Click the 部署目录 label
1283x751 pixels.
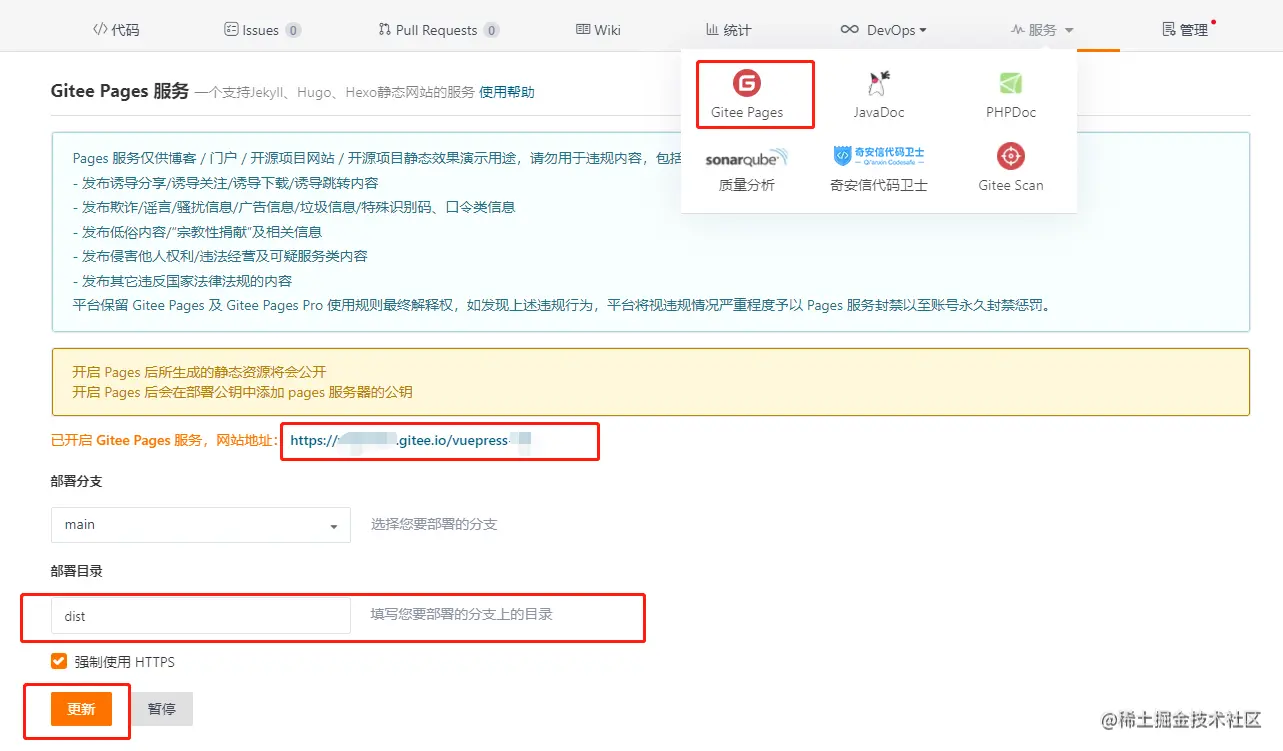pyautogui.click(x=76, y=571)
